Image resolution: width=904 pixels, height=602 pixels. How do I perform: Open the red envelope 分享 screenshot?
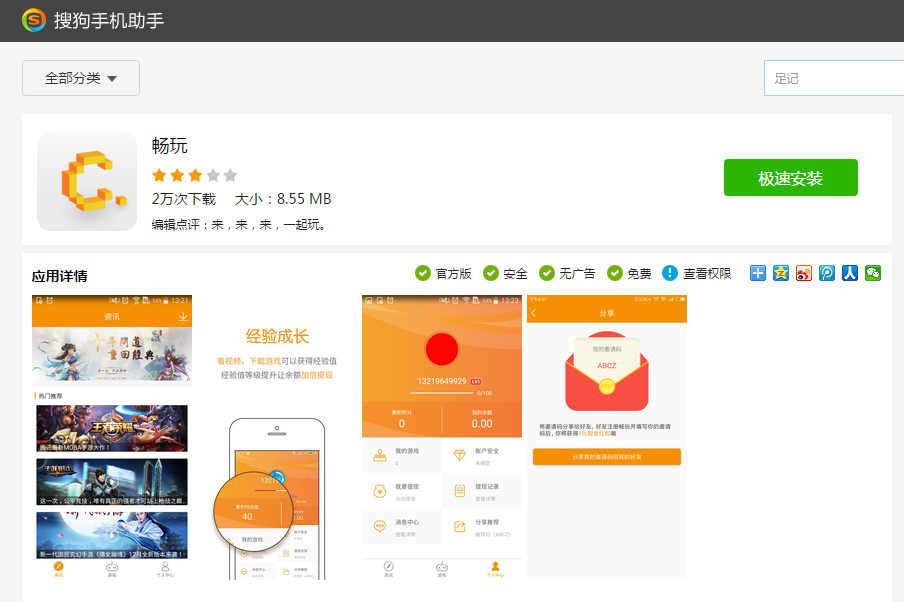pos(607,437)
